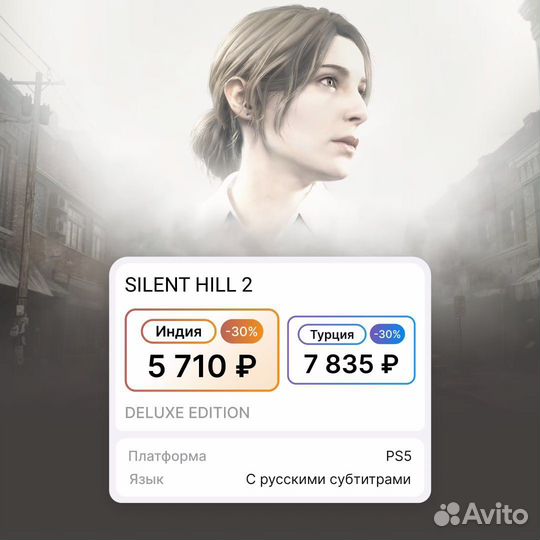Click the orange -30% discount badge
This screenshot has width=540, height=540.
click(242, 331)
